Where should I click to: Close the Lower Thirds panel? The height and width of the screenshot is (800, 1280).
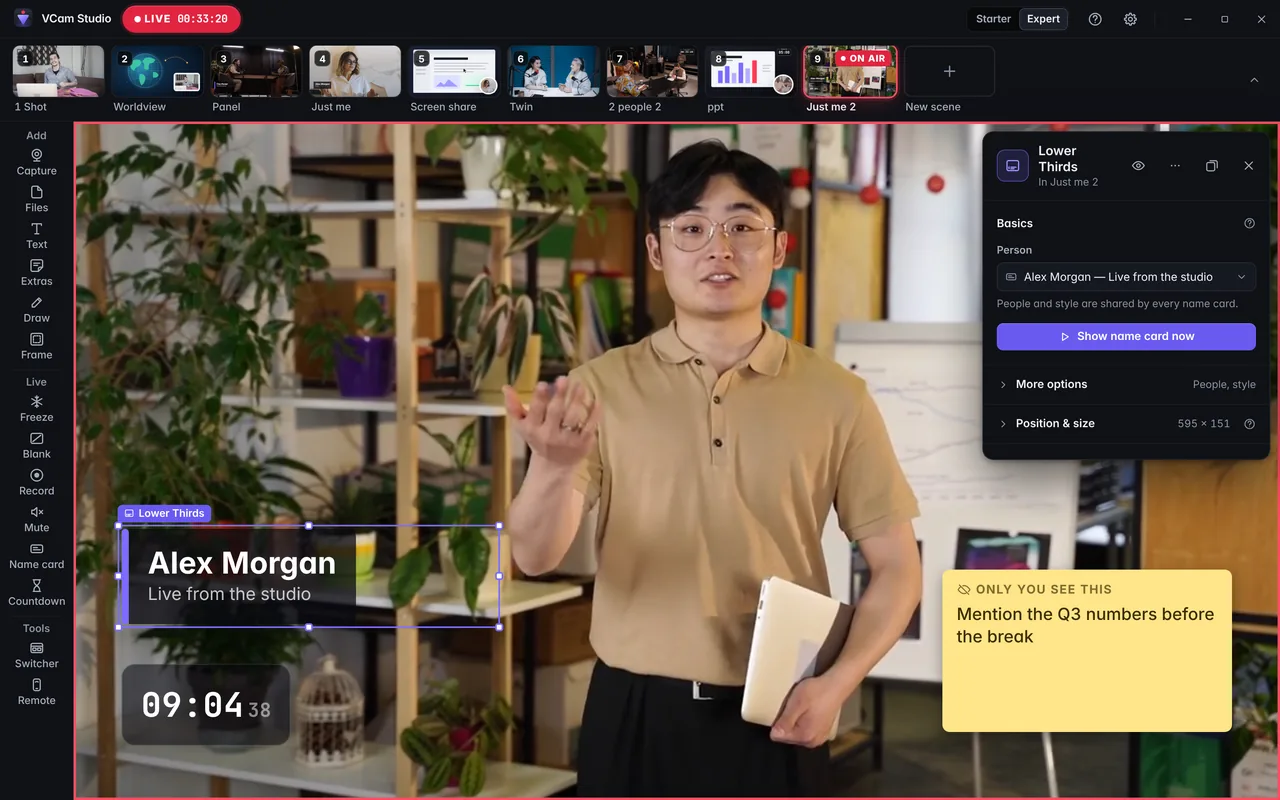coord(1248,166)
